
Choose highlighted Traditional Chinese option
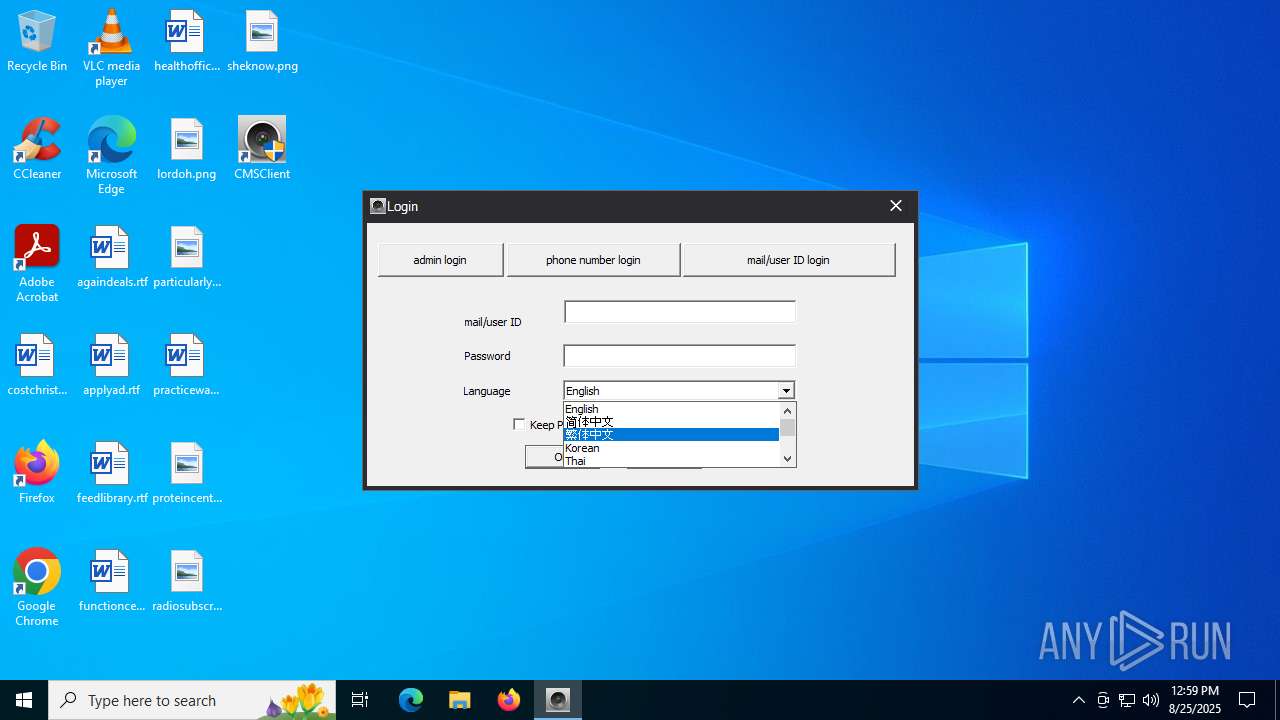click(671, 435)
